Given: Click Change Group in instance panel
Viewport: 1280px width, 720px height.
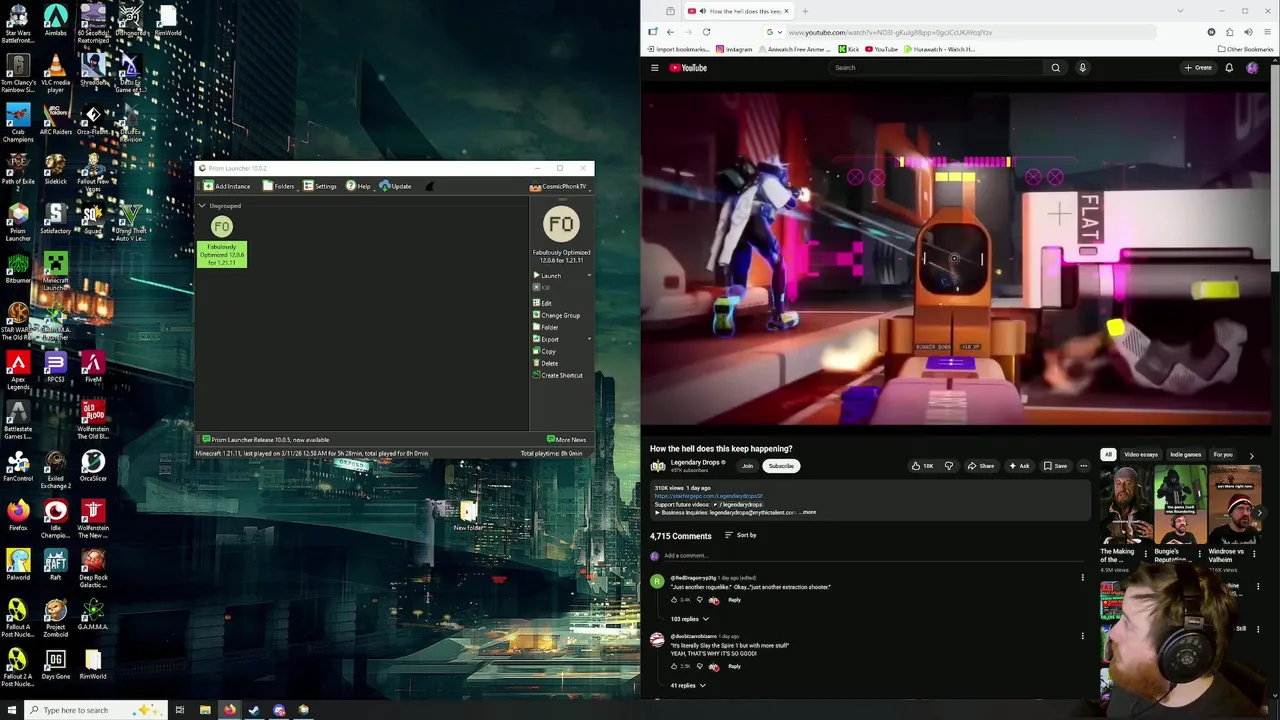Looking at the screenshot, I should point(556,315).
